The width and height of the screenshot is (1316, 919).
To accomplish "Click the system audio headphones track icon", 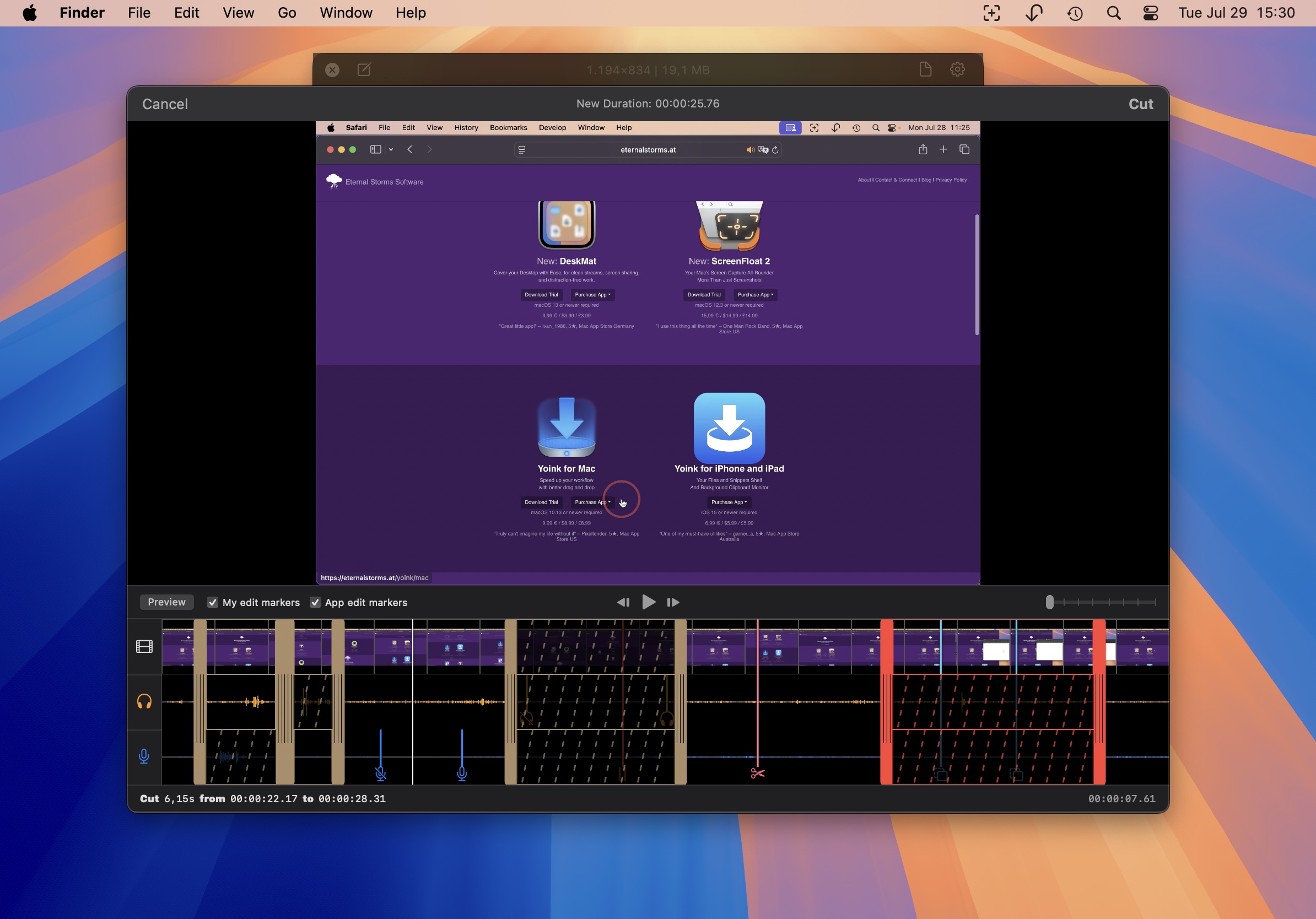I will coord(144,701).
